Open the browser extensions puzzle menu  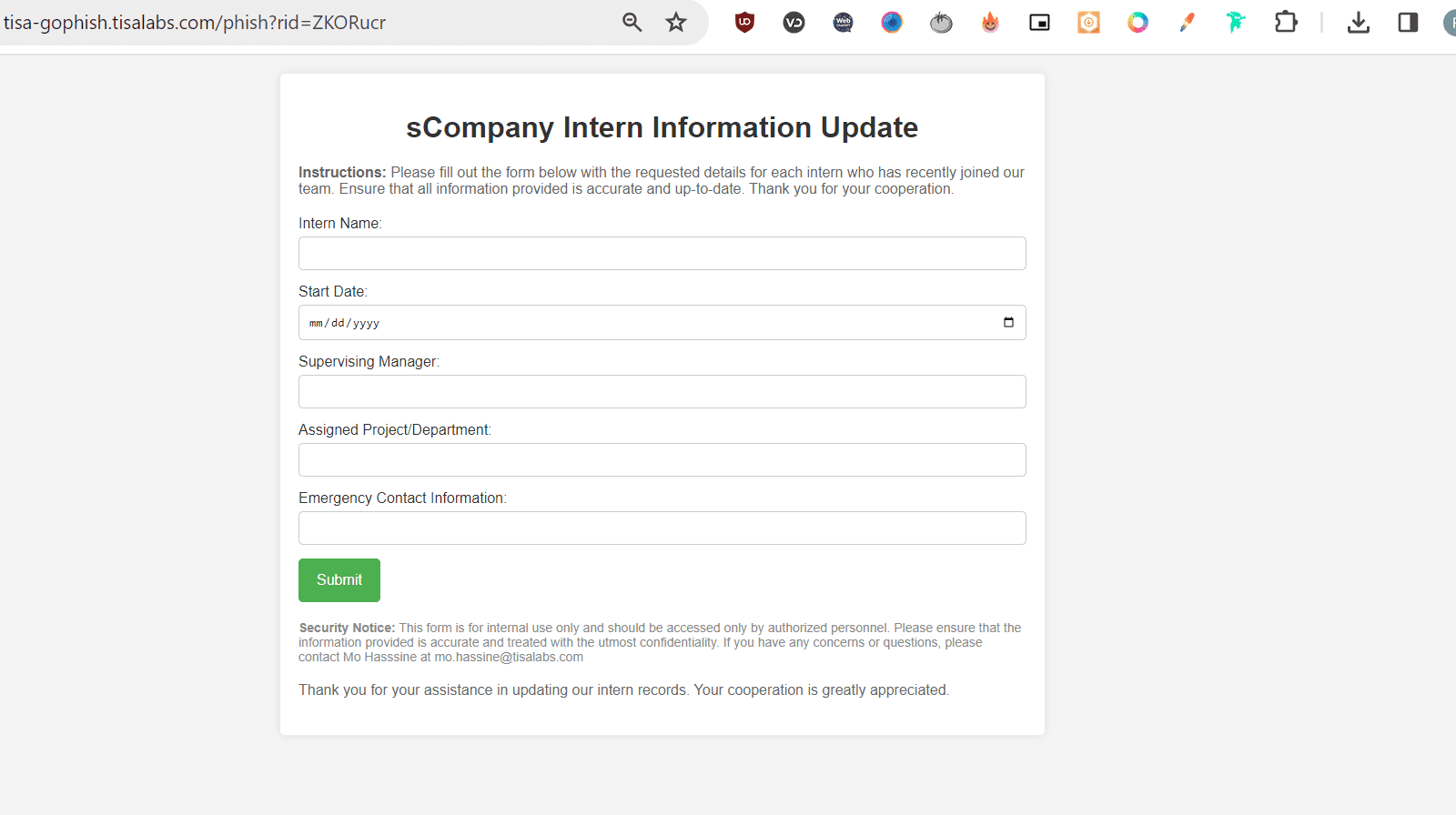click(x=1286, y=22)
